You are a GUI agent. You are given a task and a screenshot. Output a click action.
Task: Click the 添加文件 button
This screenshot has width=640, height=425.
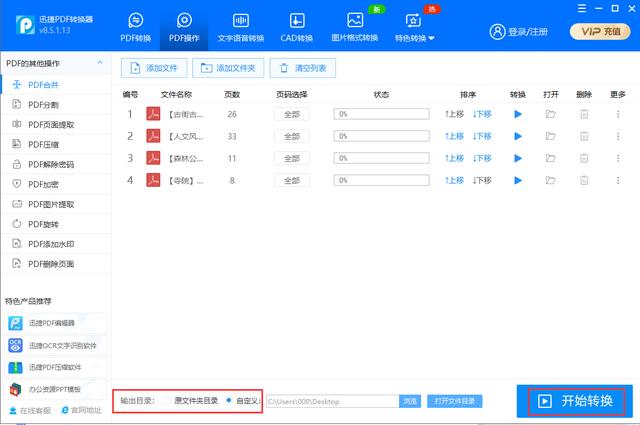click(x=154, y=68)
